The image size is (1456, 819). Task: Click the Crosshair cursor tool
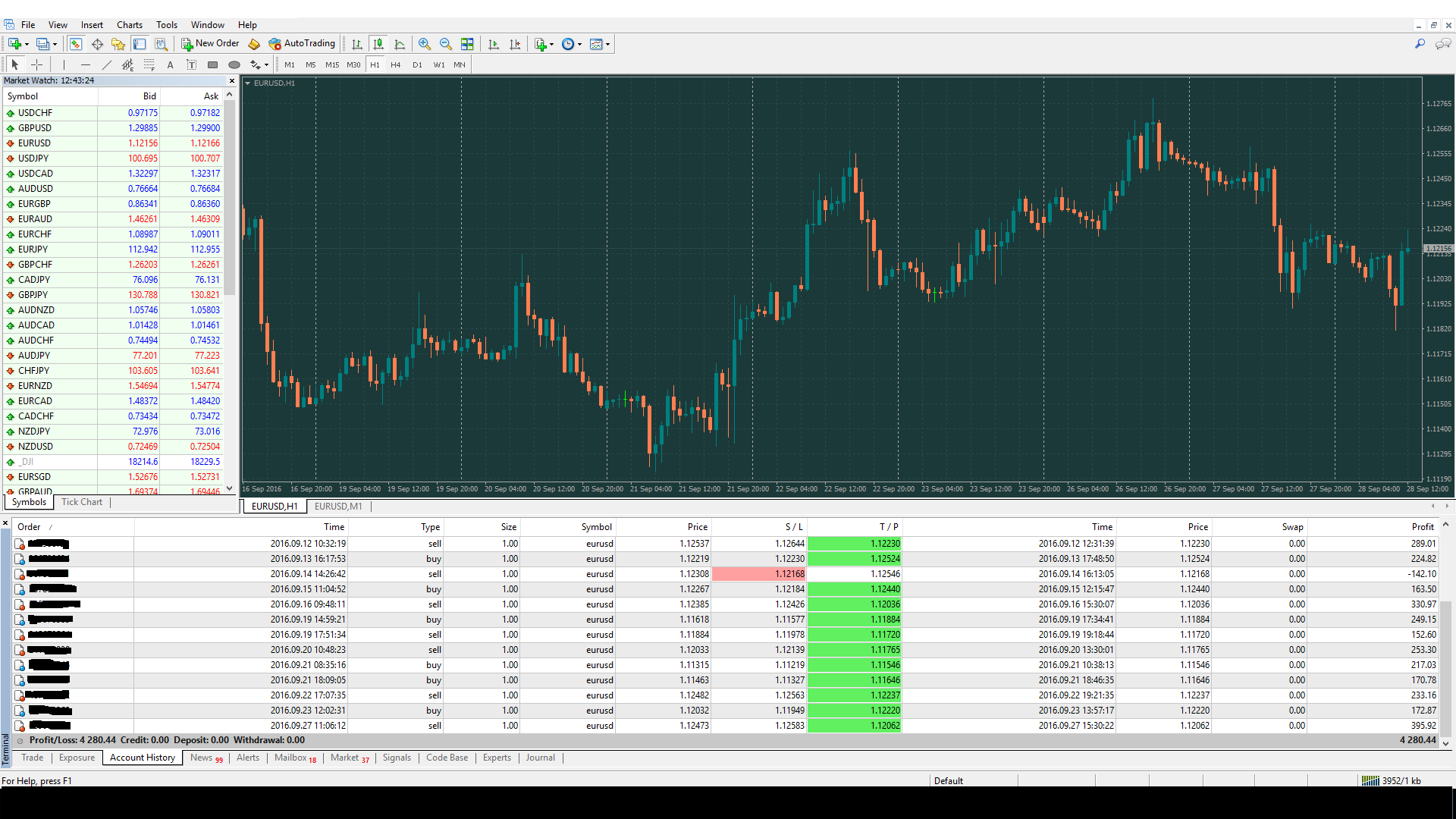[x=36, y=64]
